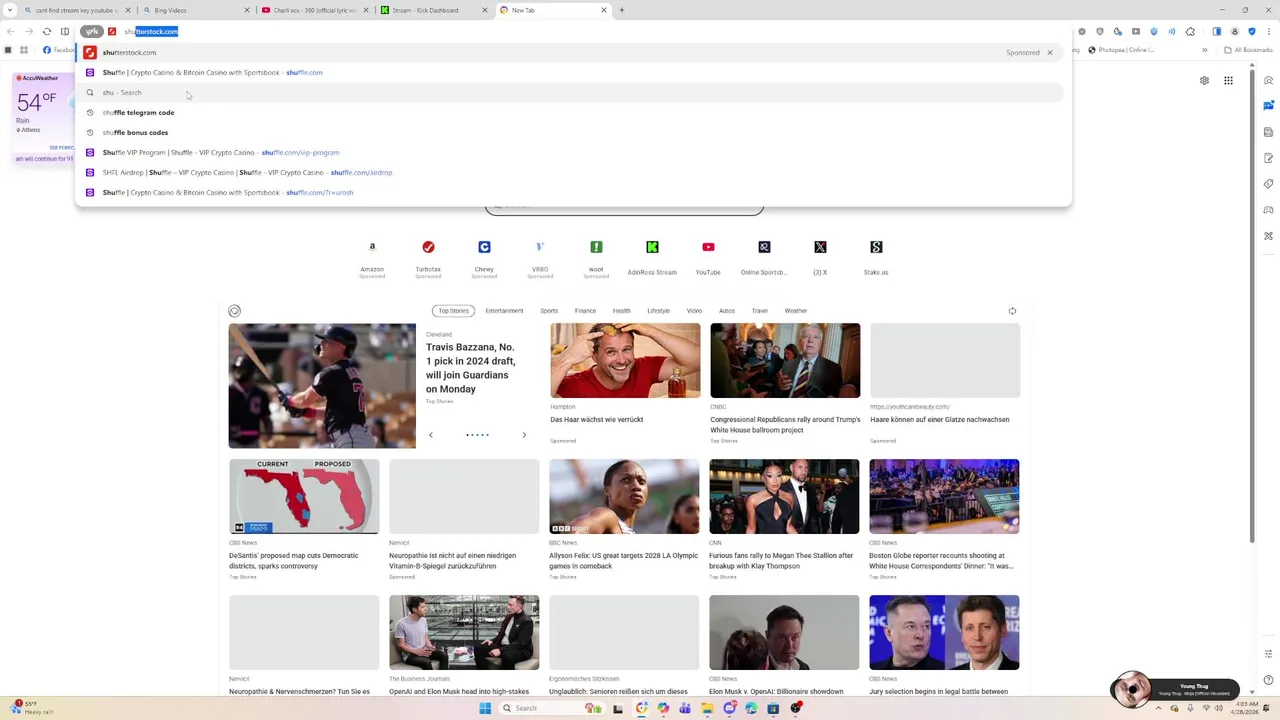
Task: Open the Online Sportsbook shortcut tile
Action: [764, 256]
